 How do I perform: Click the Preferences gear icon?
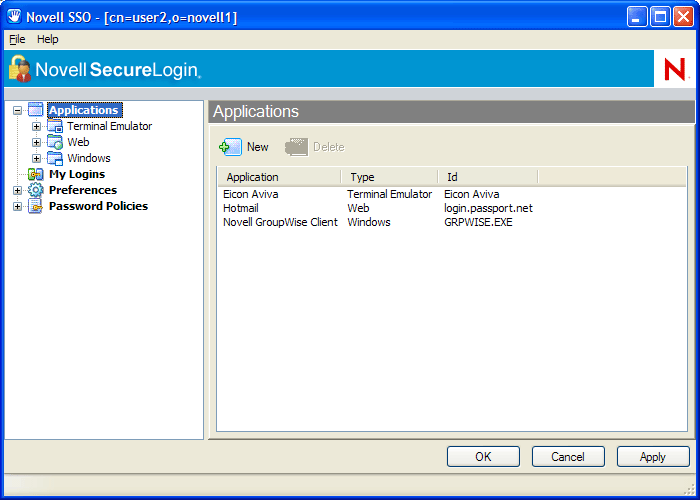click(36, 190)
